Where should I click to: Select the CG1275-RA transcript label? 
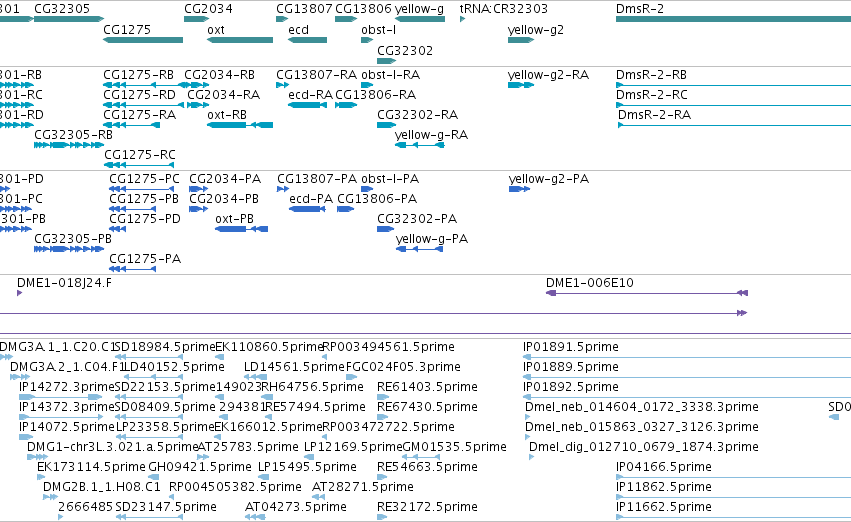pyautogui.click(x=139, y=114)
